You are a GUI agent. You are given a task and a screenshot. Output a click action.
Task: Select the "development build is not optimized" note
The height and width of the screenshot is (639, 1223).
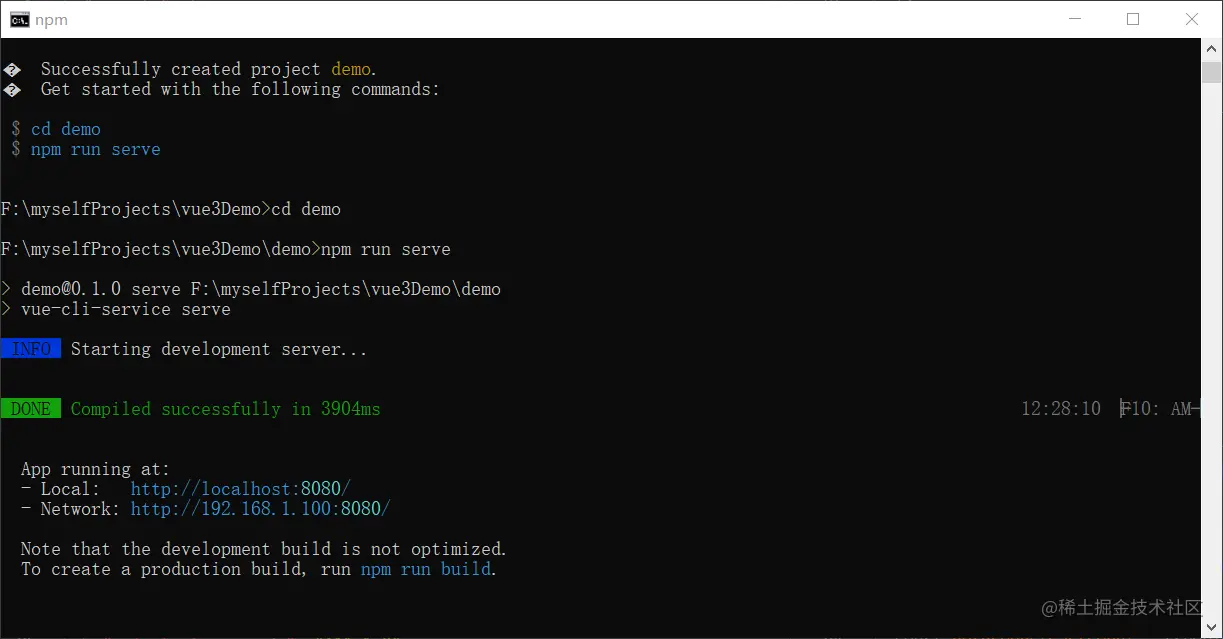click(264, 549)
